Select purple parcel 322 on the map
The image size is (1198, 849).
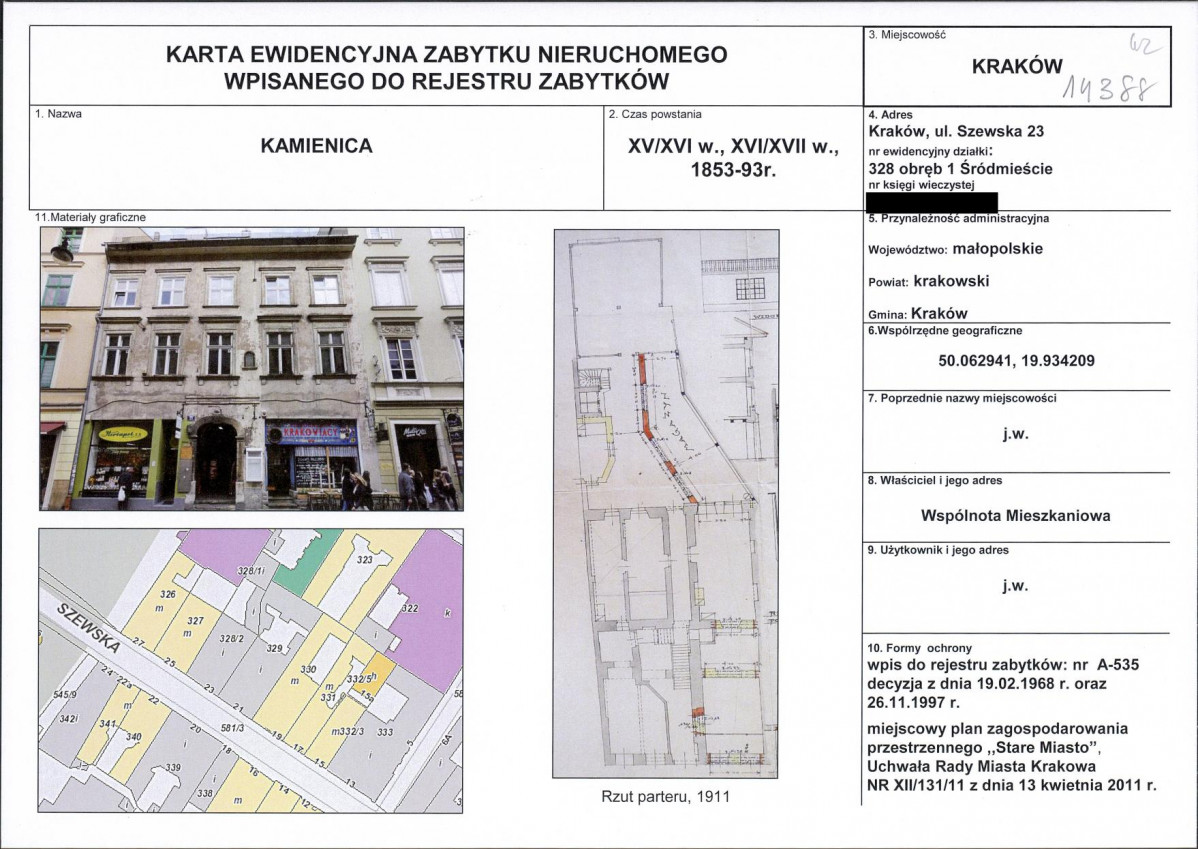pos(428,609)
